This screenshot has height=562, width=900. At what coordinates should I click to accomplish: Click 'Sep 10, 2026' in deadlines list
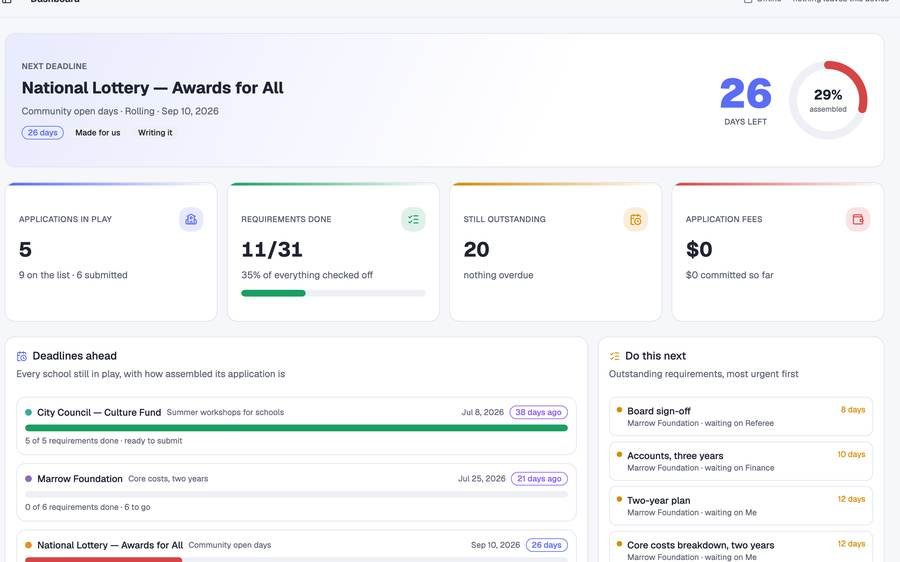pyautogui.click(x=495, y=545)
